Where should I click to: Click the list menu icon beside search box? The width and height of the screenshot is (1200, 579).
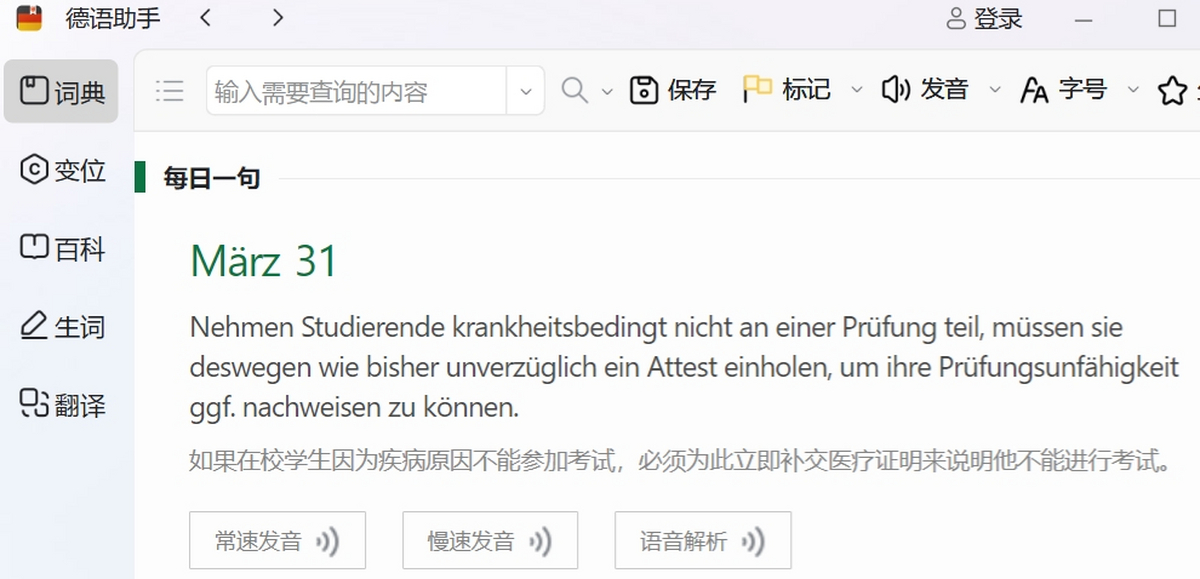click(x=170, y=91)
